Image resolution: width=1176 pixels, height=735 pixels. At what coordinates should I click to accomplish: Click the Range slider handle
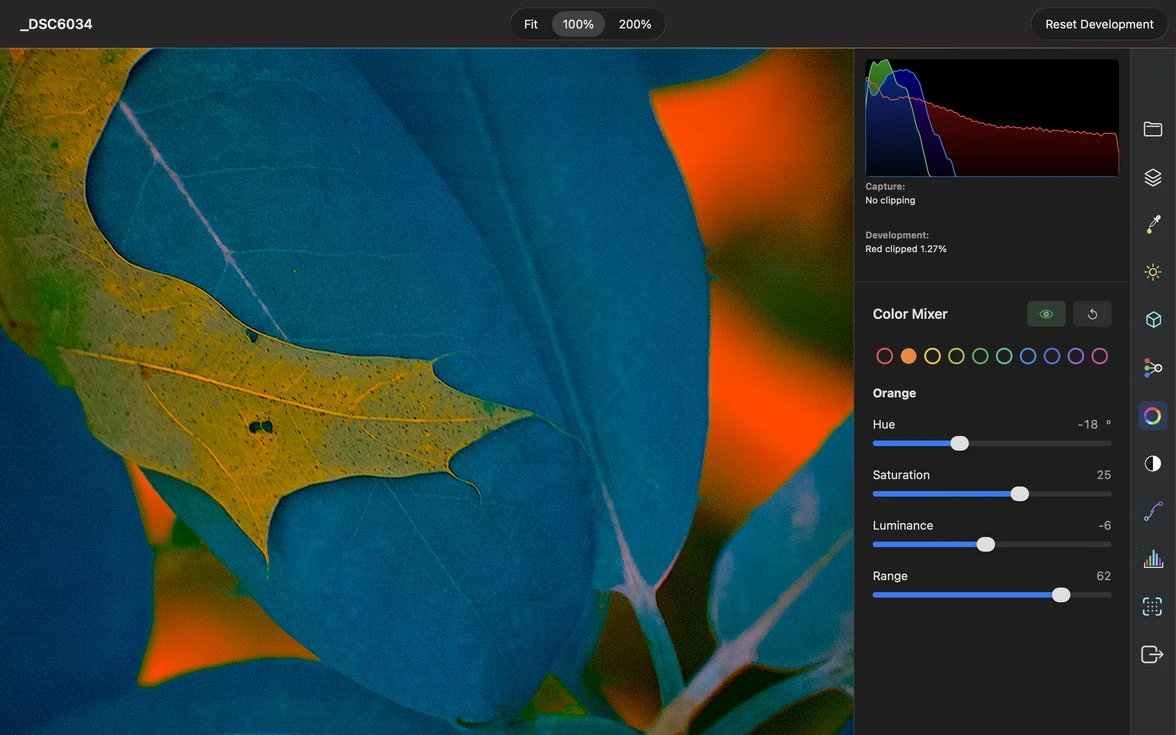point(1060,595)
